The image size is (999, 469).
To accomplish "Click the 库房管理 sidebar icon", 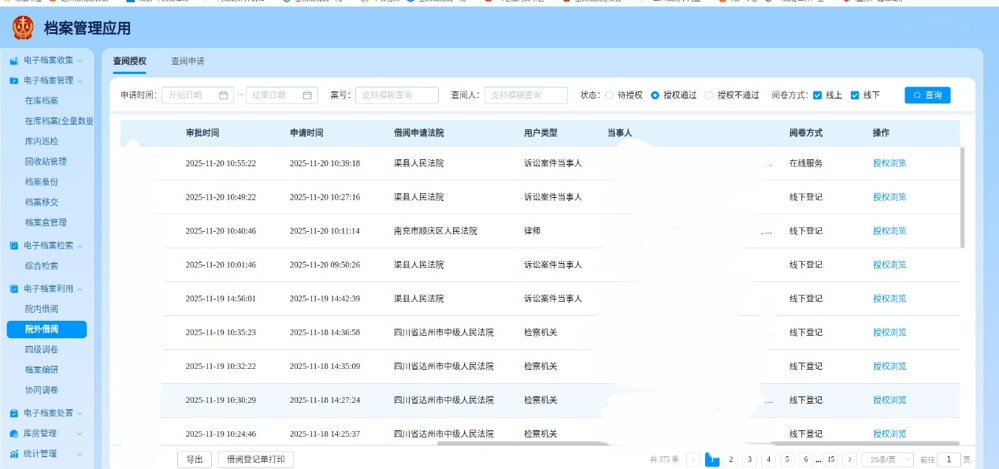I will [14, 434].
